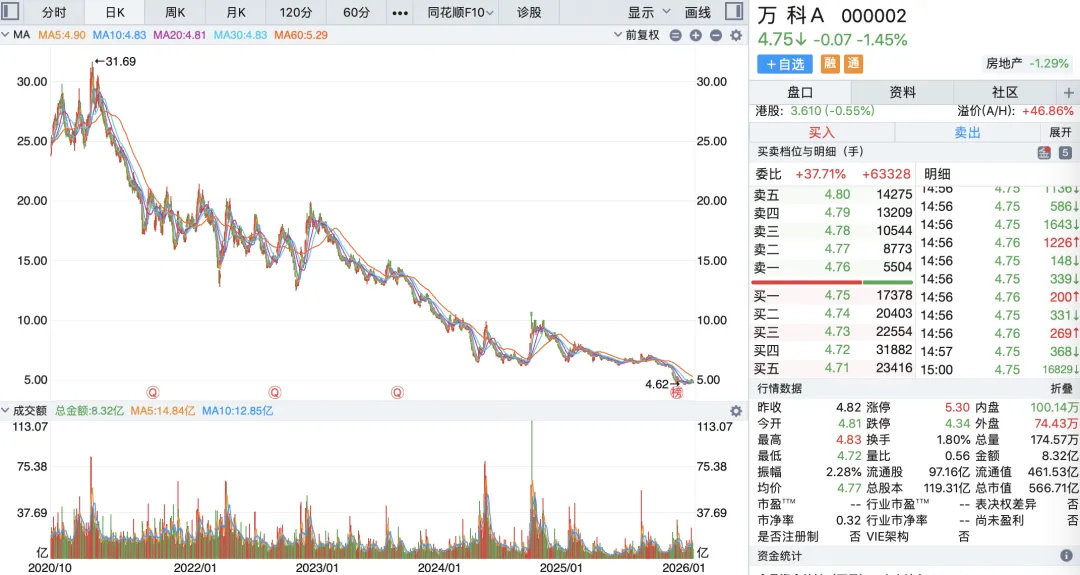Open the 资料 tab
1080x575 pixels.
click(x=902, y=92)
